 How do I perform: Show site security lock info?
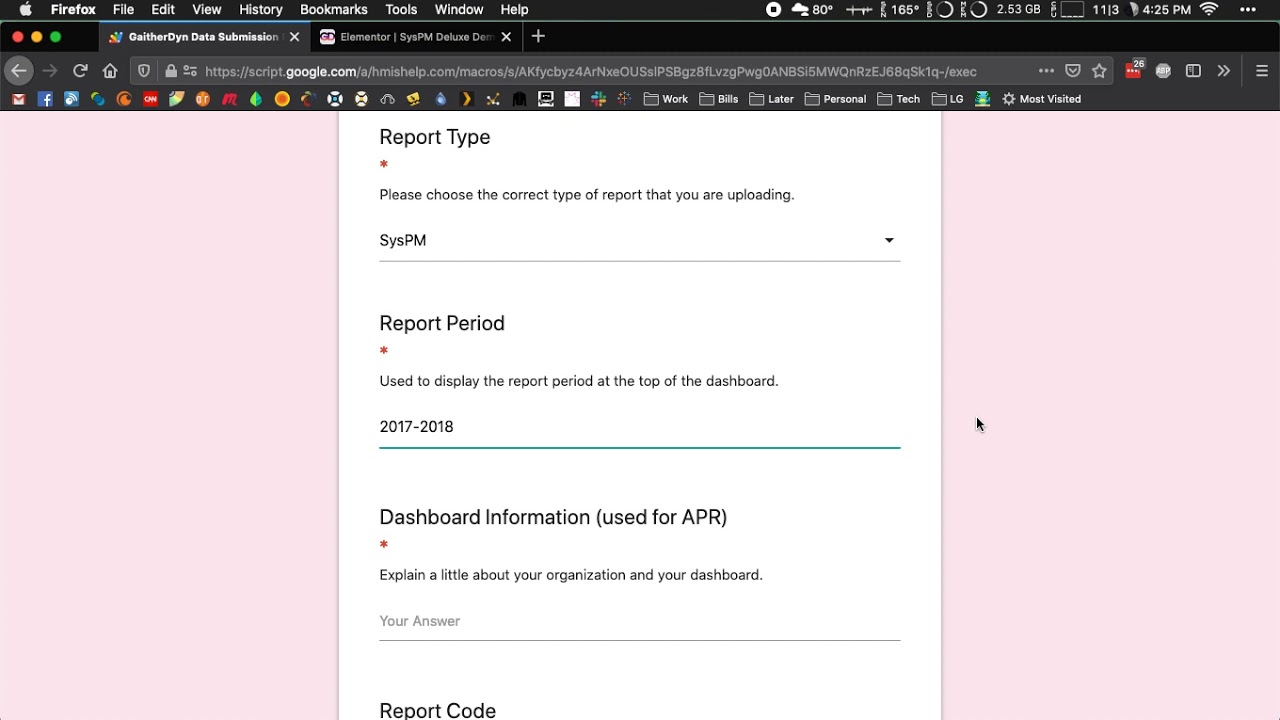[x=171, y=71]
